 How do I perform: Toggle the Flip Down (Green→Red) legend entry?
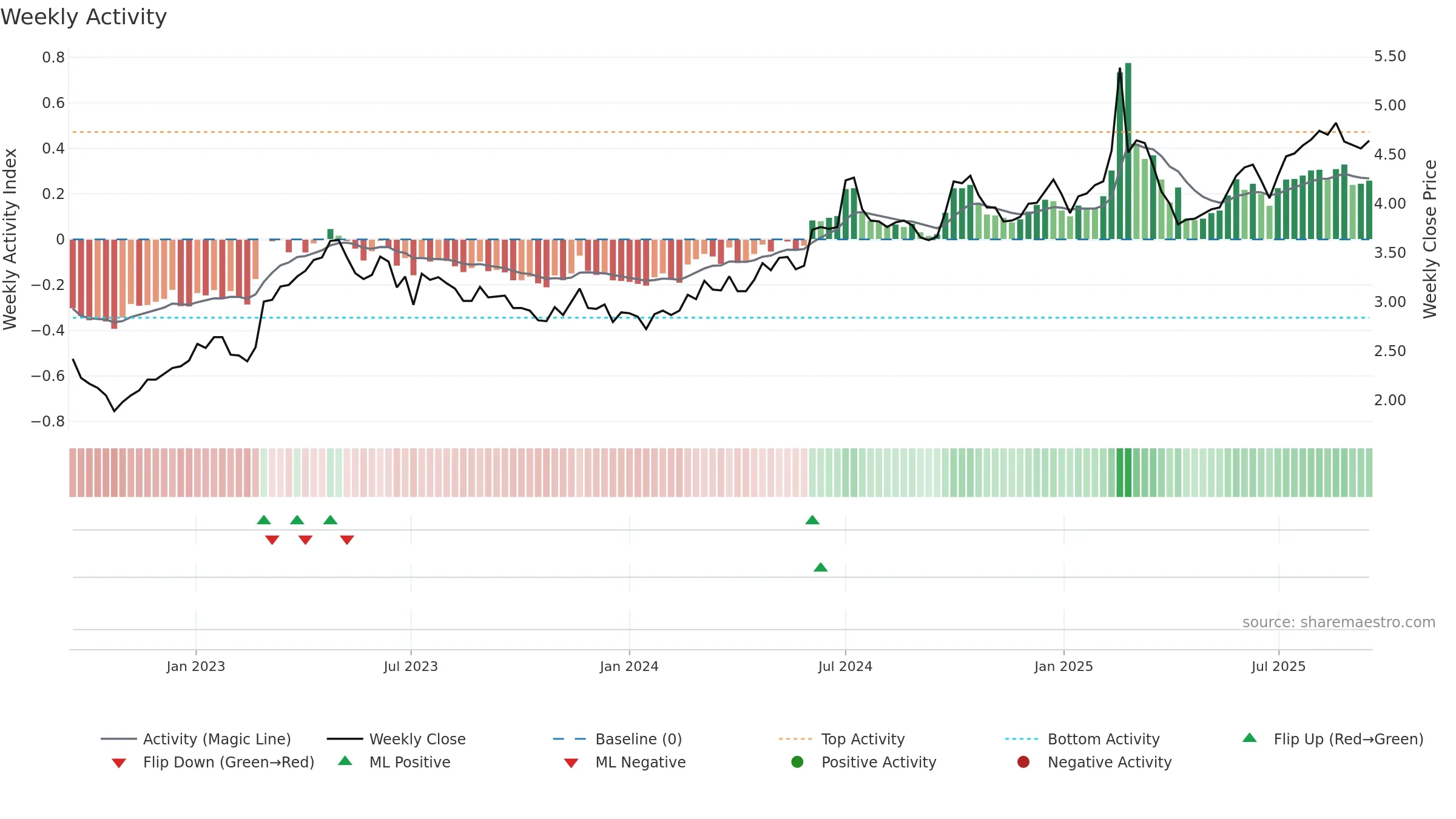[213, 762]
